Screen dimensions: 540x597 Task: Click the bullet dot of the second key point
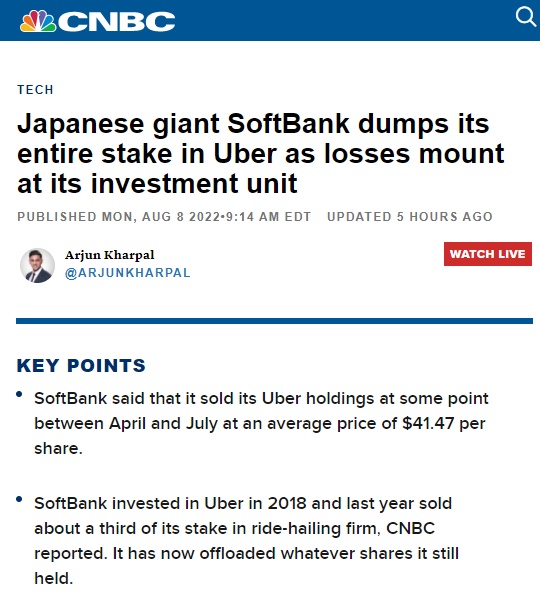[19, 499]
